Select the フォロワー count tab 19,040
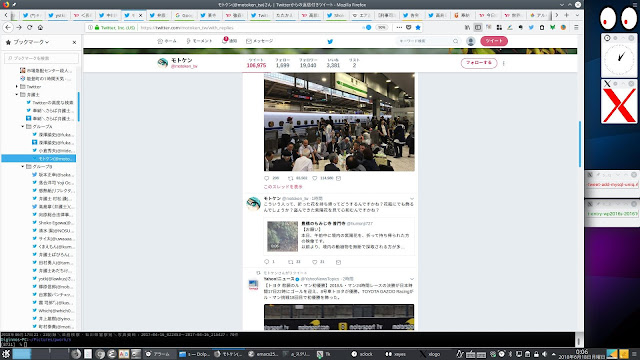The height and width of the screenshot is (360, 640). coord(308,63)
